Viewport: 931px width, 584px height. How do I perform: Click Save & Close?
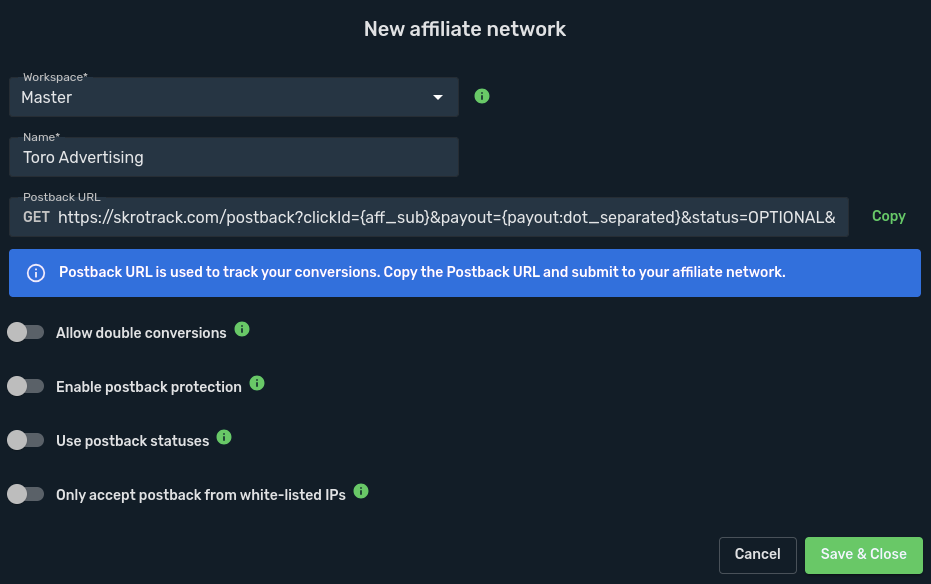point(863,555)
